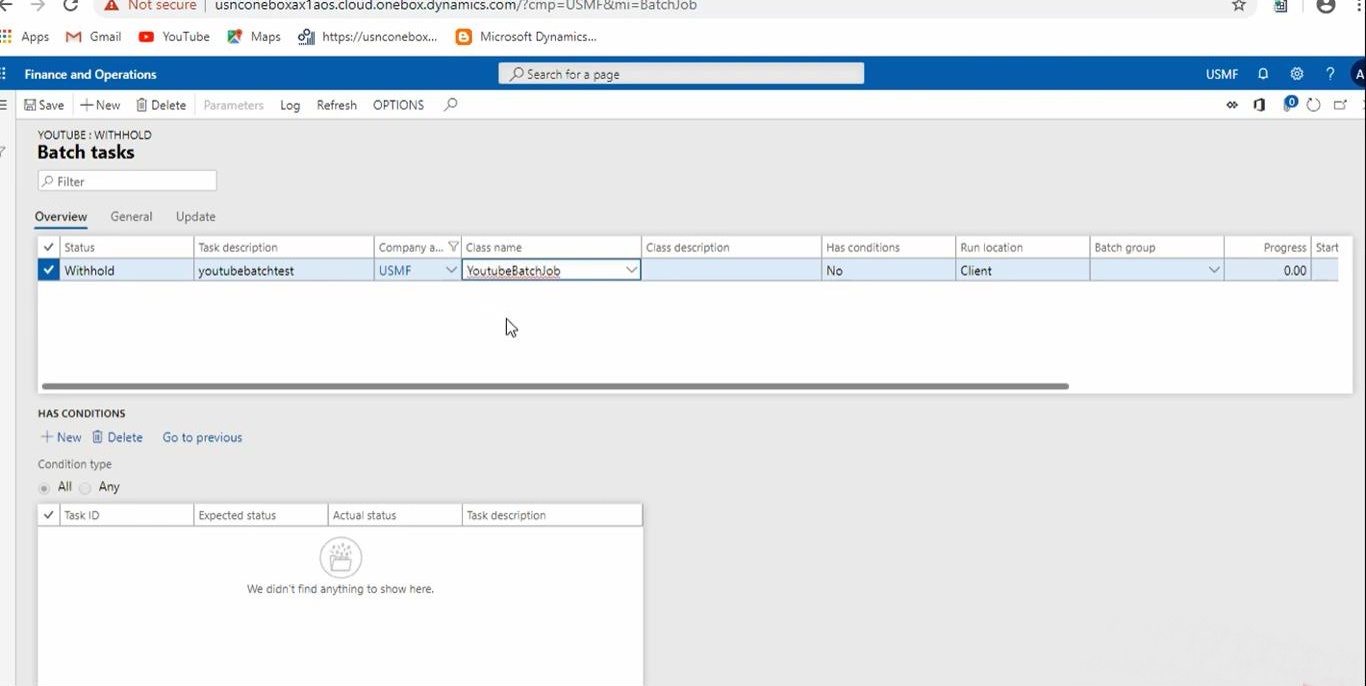Switch to the General tab

[x=131, y=216]
